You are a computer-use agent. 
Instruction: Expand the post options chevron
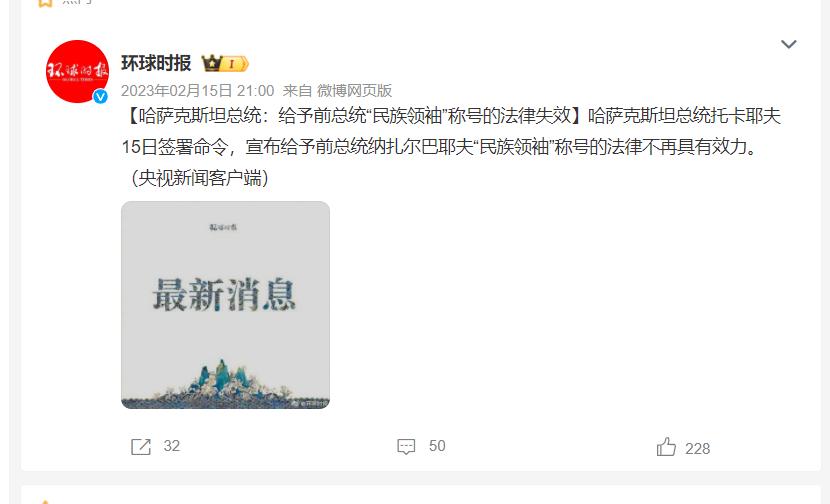(789, 44)
